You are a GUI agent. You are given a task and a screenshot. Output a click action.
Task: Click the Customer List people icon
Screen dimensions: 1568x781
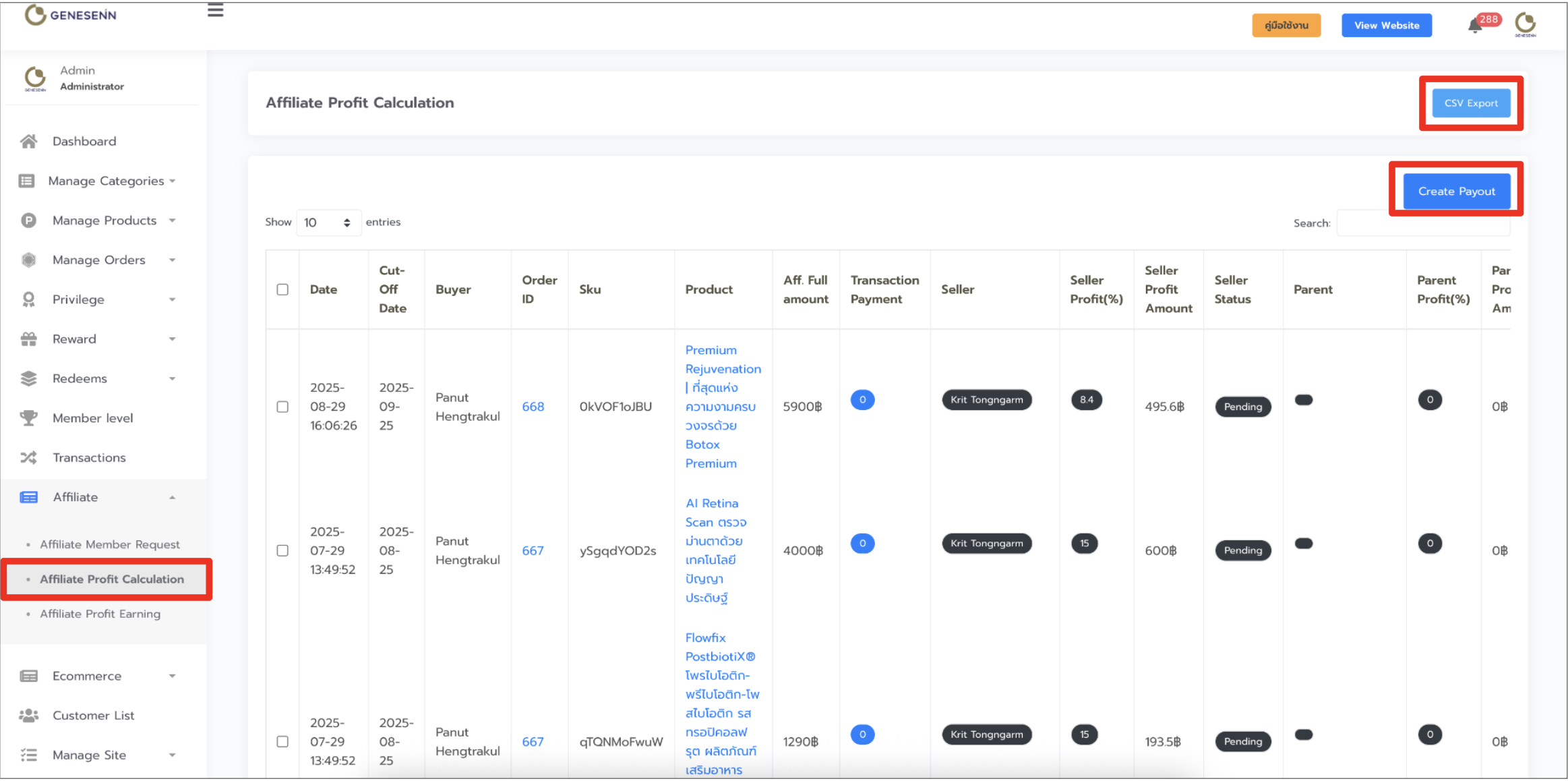(28, 716)
